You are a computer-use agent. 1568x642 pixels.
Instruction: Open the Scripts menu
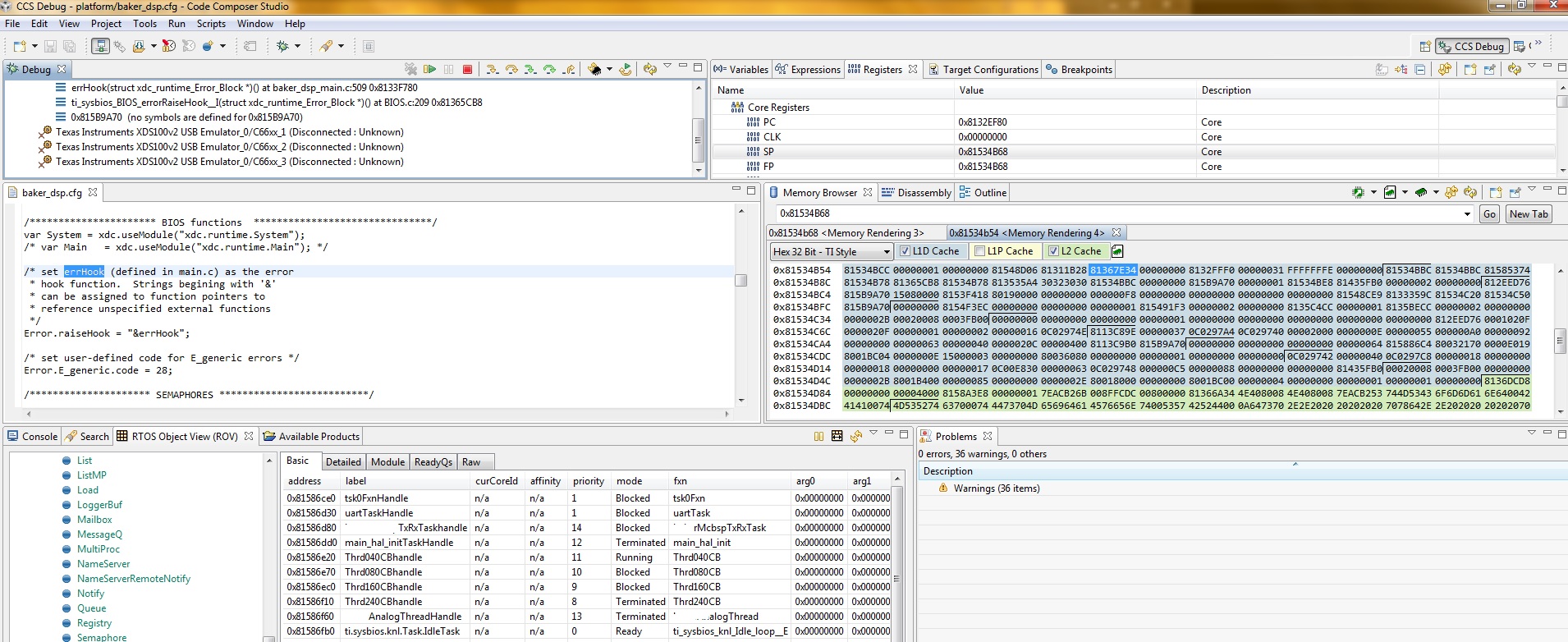pyautogui.click(x=211, y=24)
